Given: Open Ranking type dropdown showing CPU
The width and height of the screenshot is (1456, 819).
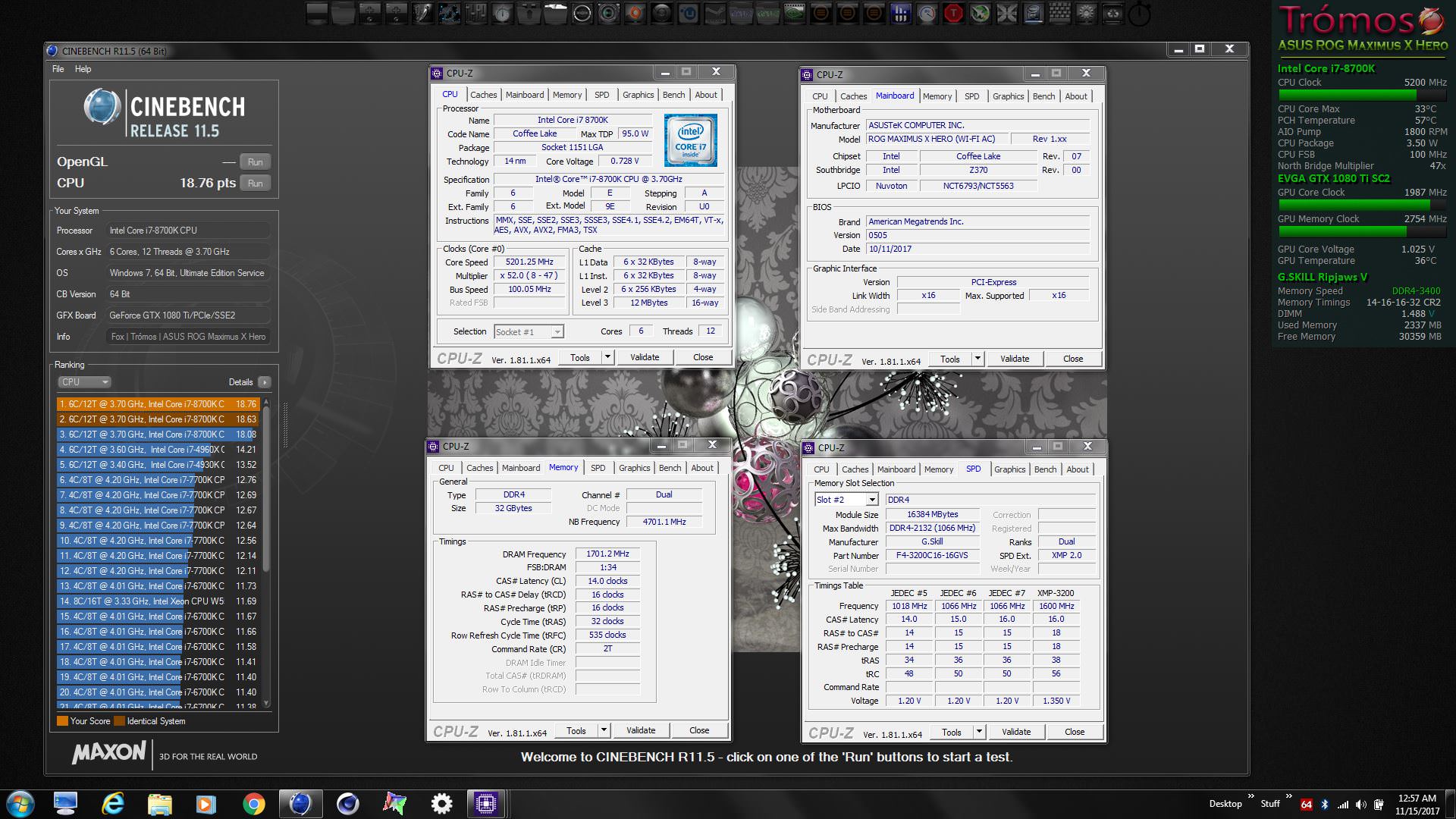Looking at the screenshot, I should (84, 382).
